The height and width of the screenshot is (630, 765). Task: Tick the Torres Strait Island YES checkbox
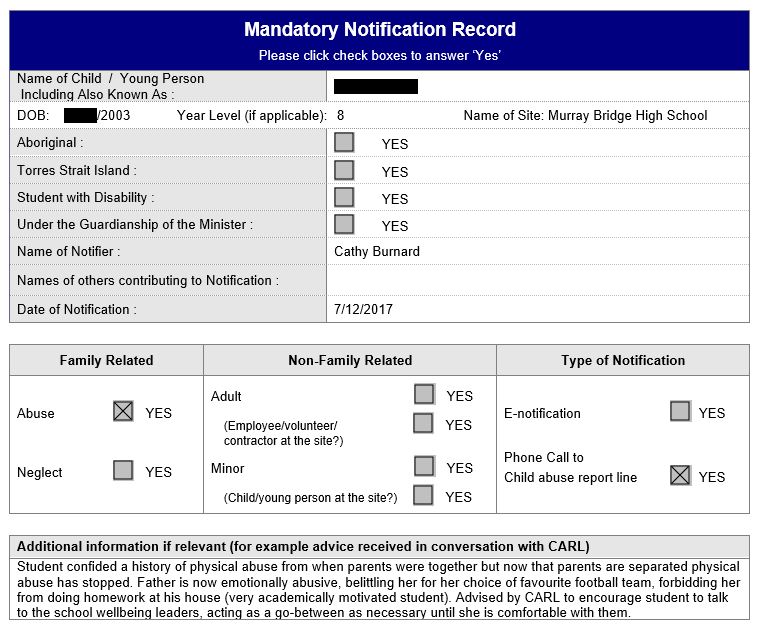click(x=344, y=170)
